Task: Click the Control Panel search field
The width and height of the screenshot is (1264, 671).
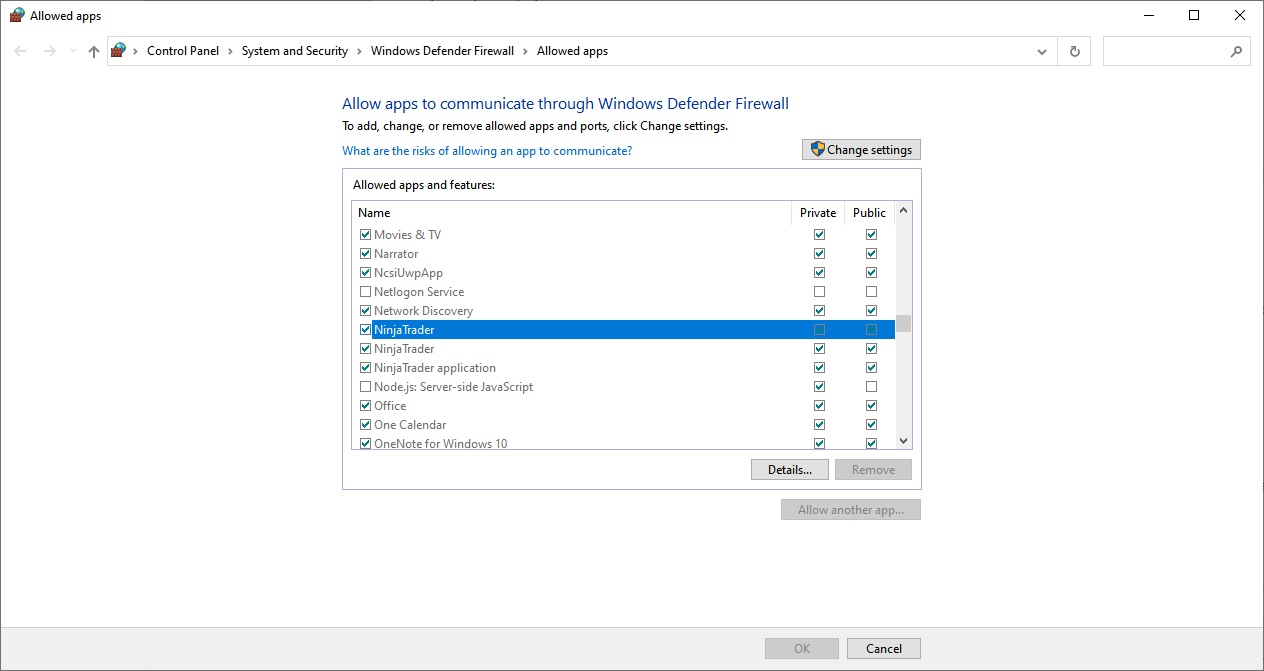Action: point(1165,51)
